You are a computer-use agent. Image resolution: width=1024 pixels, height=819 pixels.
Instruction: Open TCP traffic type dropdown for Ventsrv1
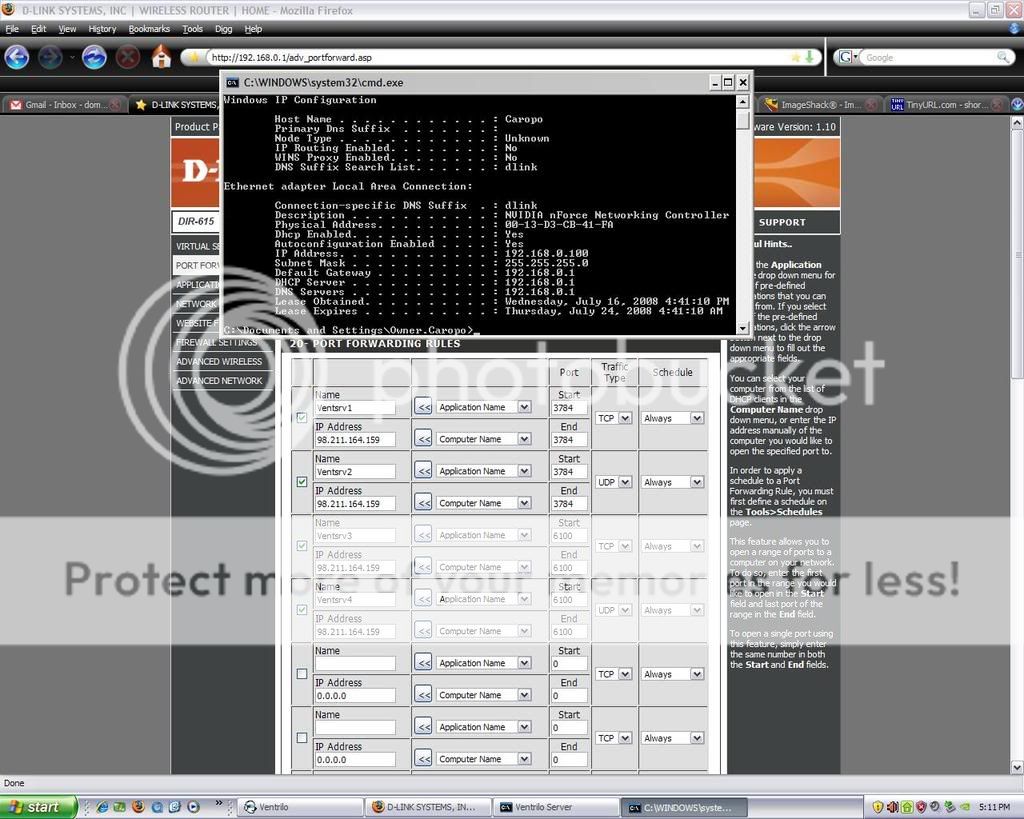click(x=613, y=418)
